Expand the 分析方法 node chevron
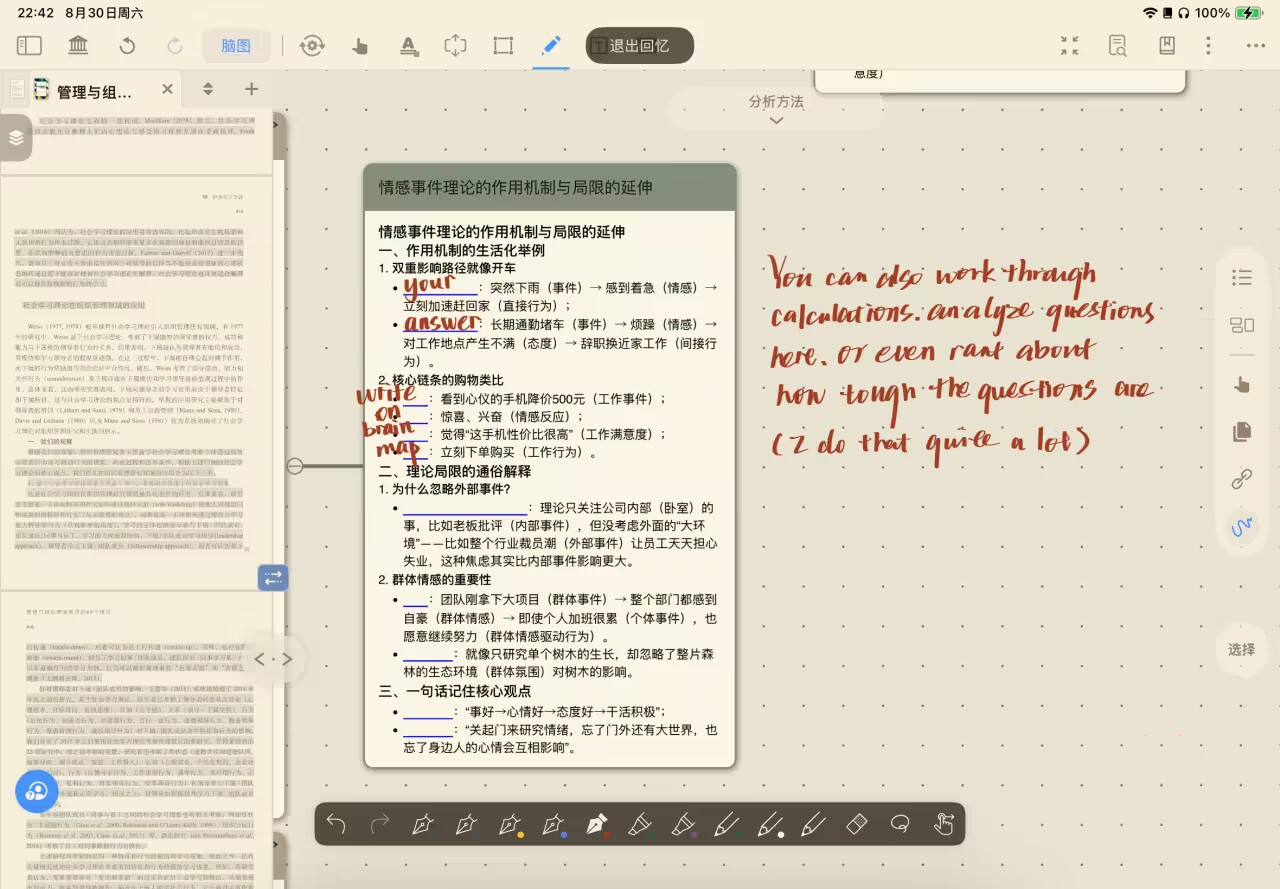This screenshot has width=1280, height=889. [776, 121]
